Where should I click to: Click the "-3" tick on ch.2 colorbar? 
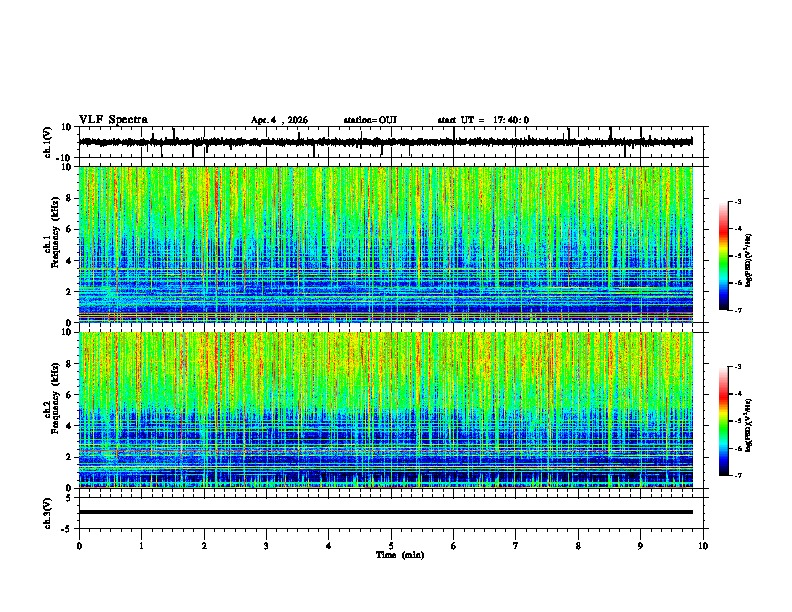pos(738,367)
